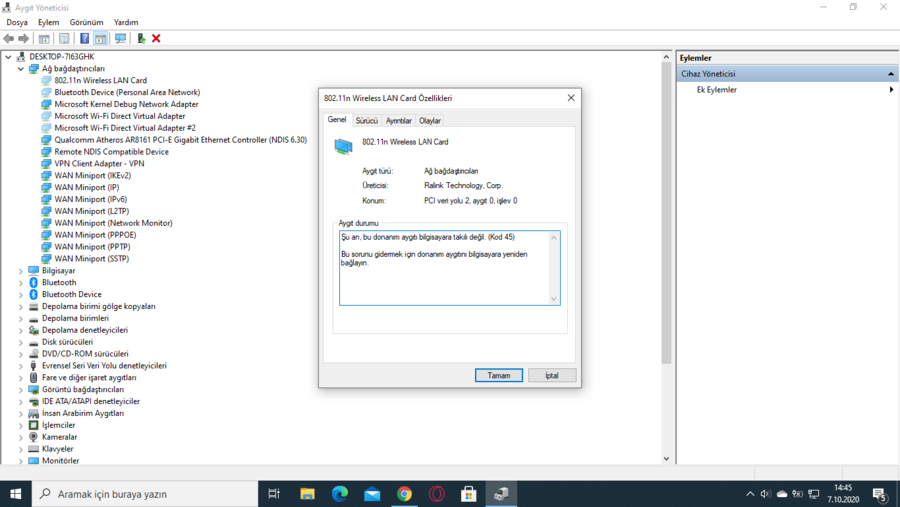This screenshot has width=900, height=507.
Task: Click the İptal button
Action: click(551, 376)
